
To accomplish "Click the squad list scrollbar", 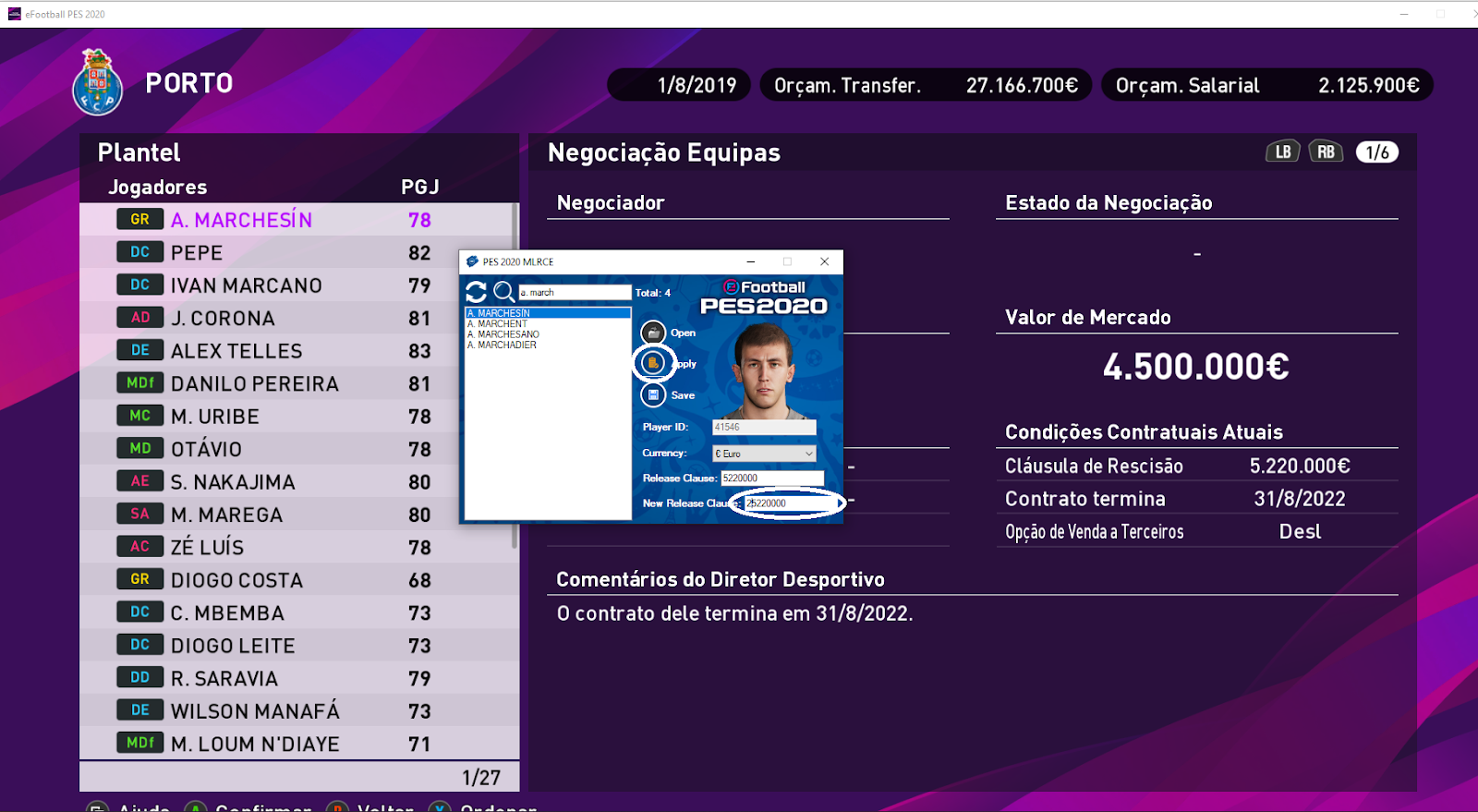I will point(515,375).
